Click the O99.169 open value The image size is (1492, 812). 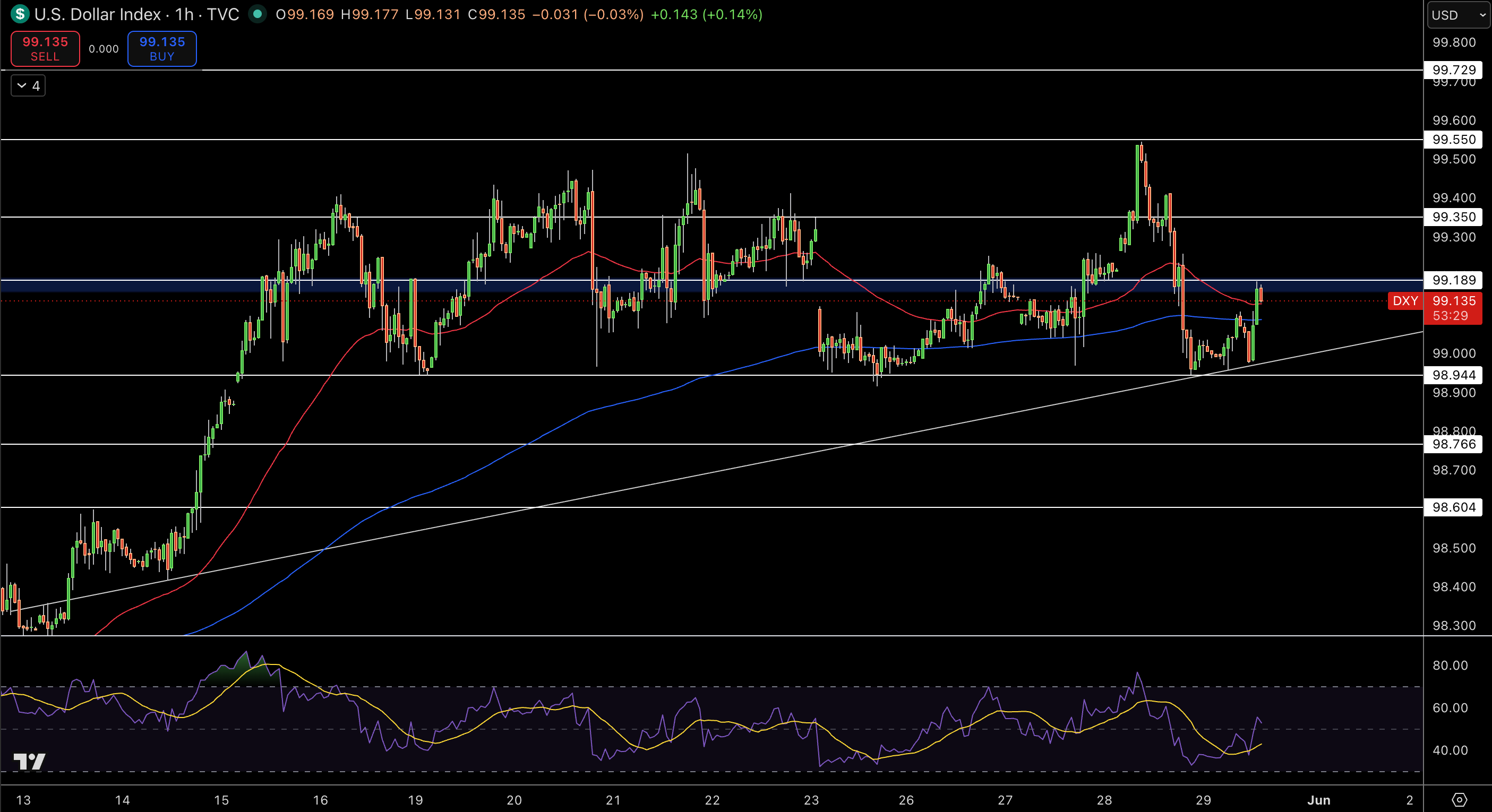tap(305, 14)
